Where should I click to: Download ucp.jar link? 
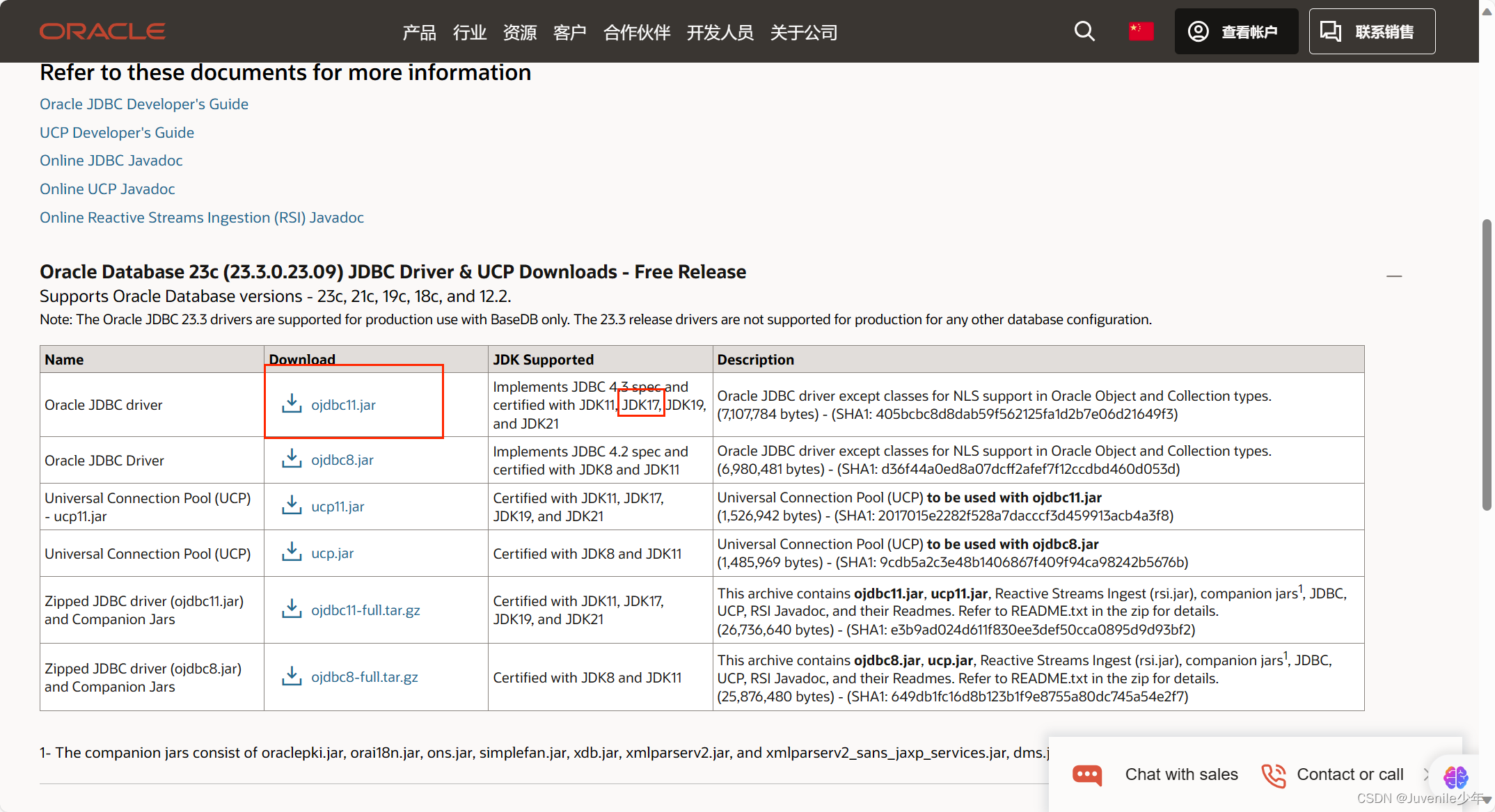click(332, 553)
